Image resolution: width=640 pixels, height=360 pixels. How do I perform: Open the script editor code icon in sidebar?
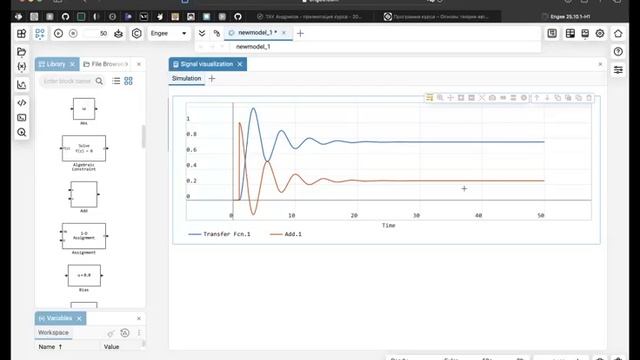click(x=22, y=103)
